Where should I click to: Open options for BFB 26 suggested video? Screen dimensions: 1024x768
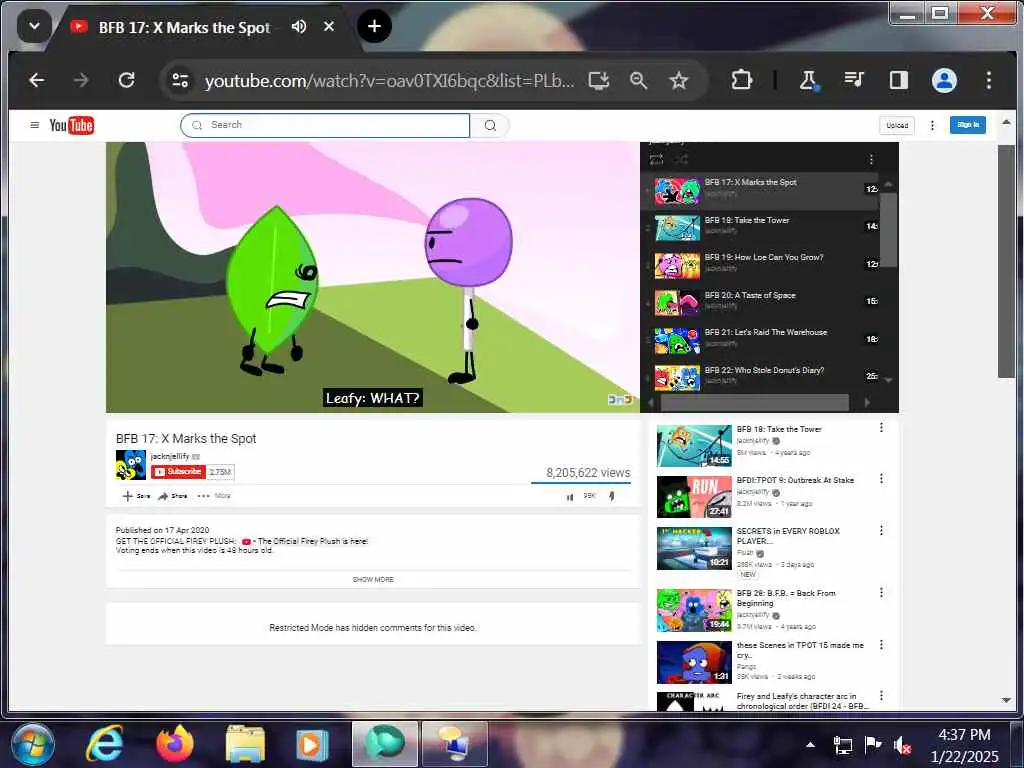[881, 592]
